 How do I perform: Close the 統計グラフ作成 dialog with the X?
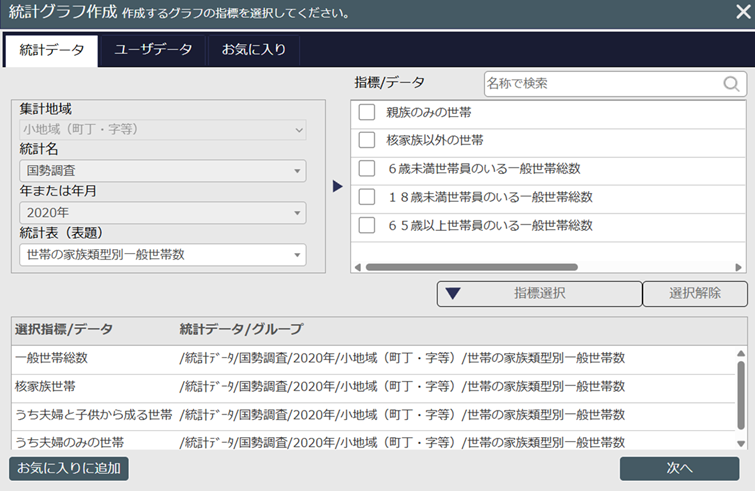pyautogui.click(x=742, y=13)
